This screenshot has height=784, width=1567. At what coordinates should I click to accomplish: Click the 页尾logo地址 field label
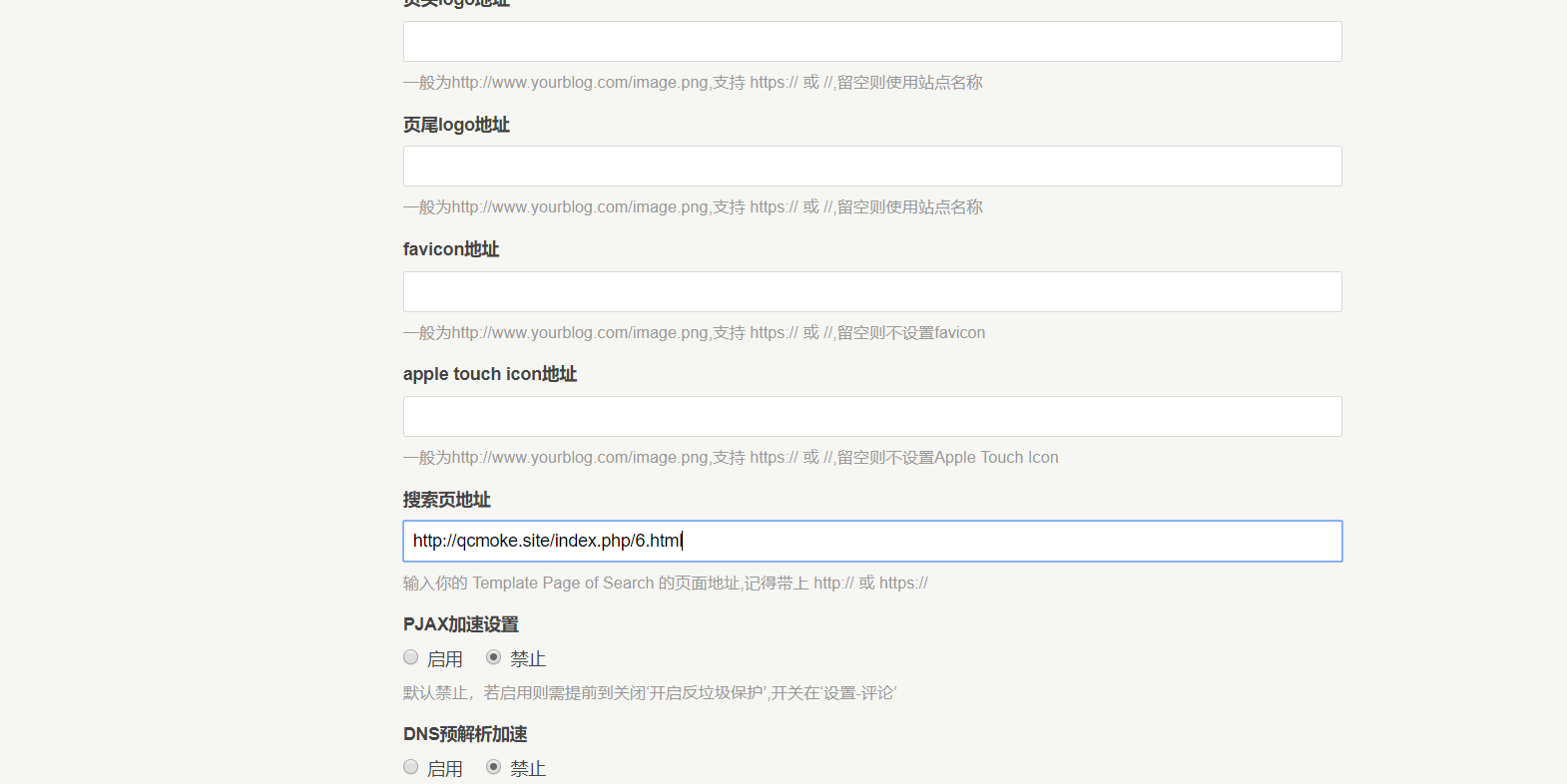coord(456,125)
